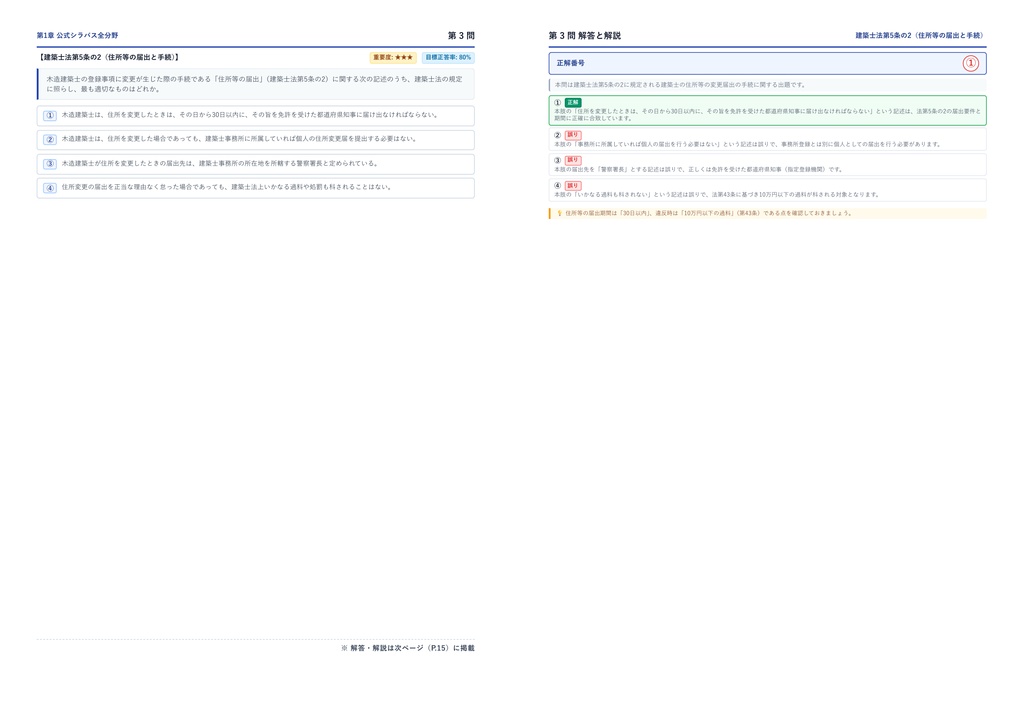The width and height of the screenshot is (1024, 724).
Task: Click explanation ④ text mentioning 10万円以下の過料が科される
Action: [717, 195]
